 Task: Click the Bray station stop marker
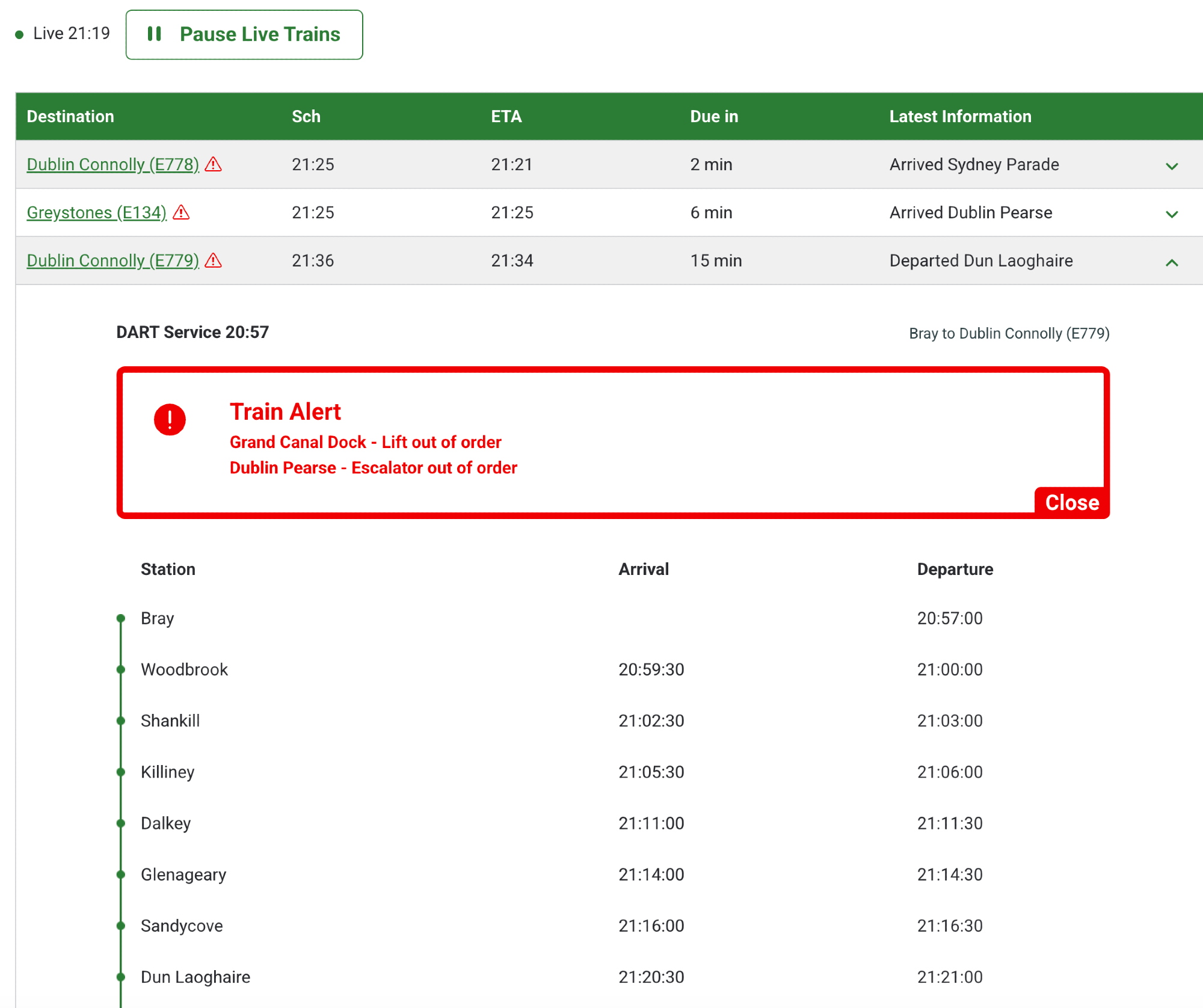121,618
